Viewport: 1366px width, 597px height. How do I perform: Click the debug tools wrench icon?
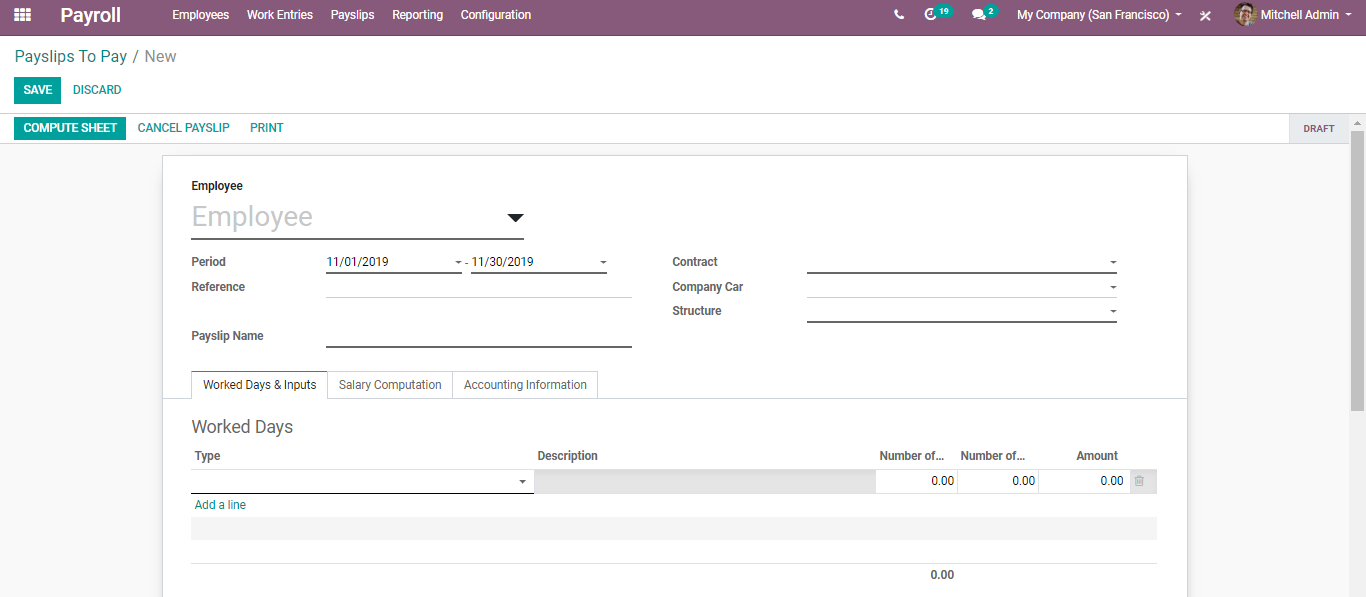point(1206,16)
